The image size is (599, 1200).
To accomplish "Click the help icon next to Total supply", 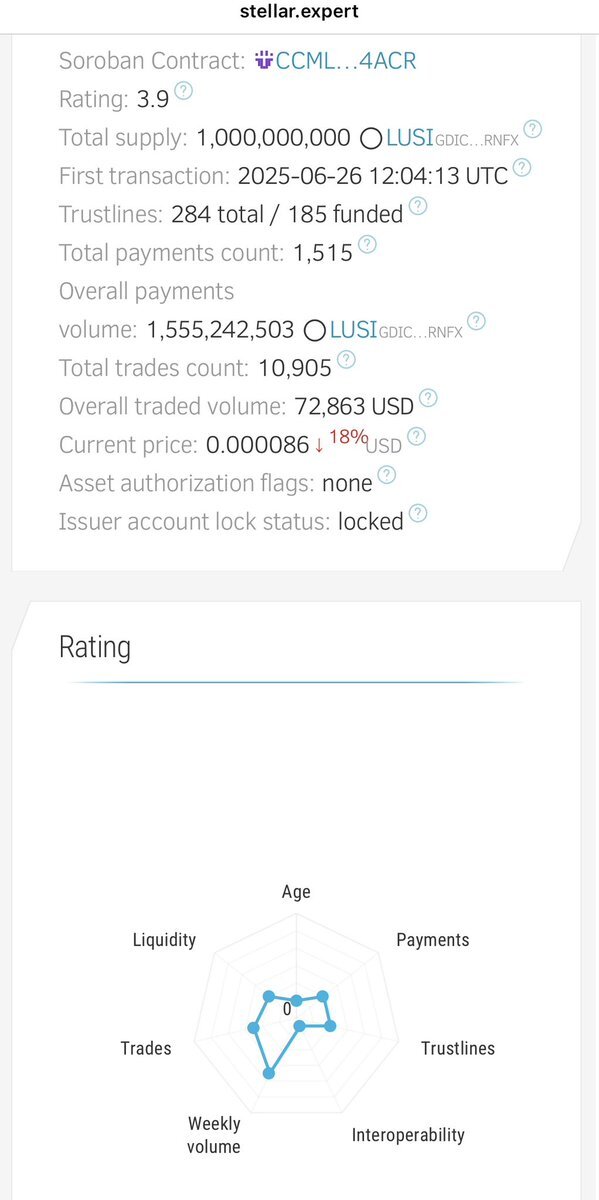I will [x=533, y=129].
